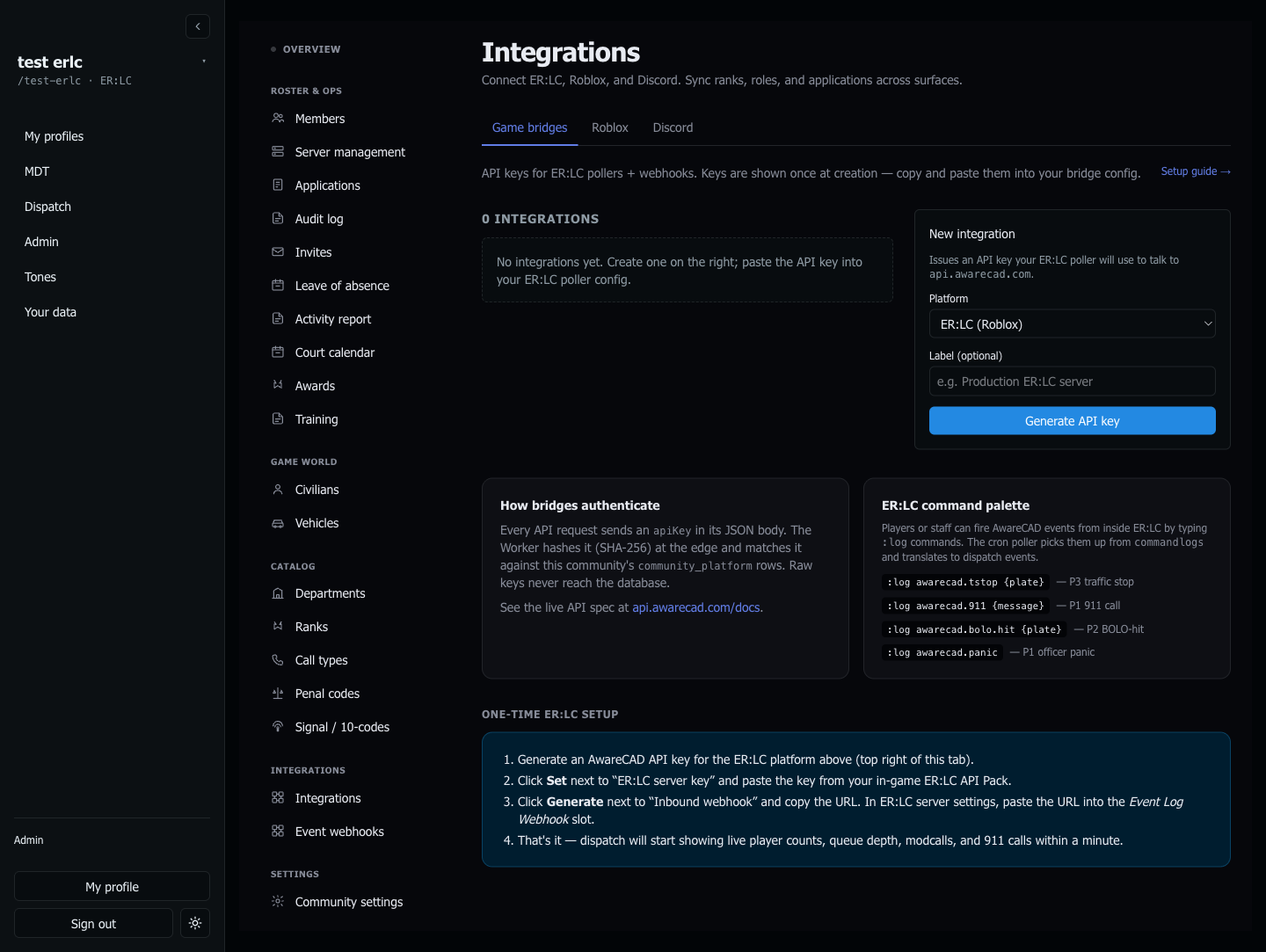
Task: Click the Leave of absence calendar icon
Action: coord(278,285)
